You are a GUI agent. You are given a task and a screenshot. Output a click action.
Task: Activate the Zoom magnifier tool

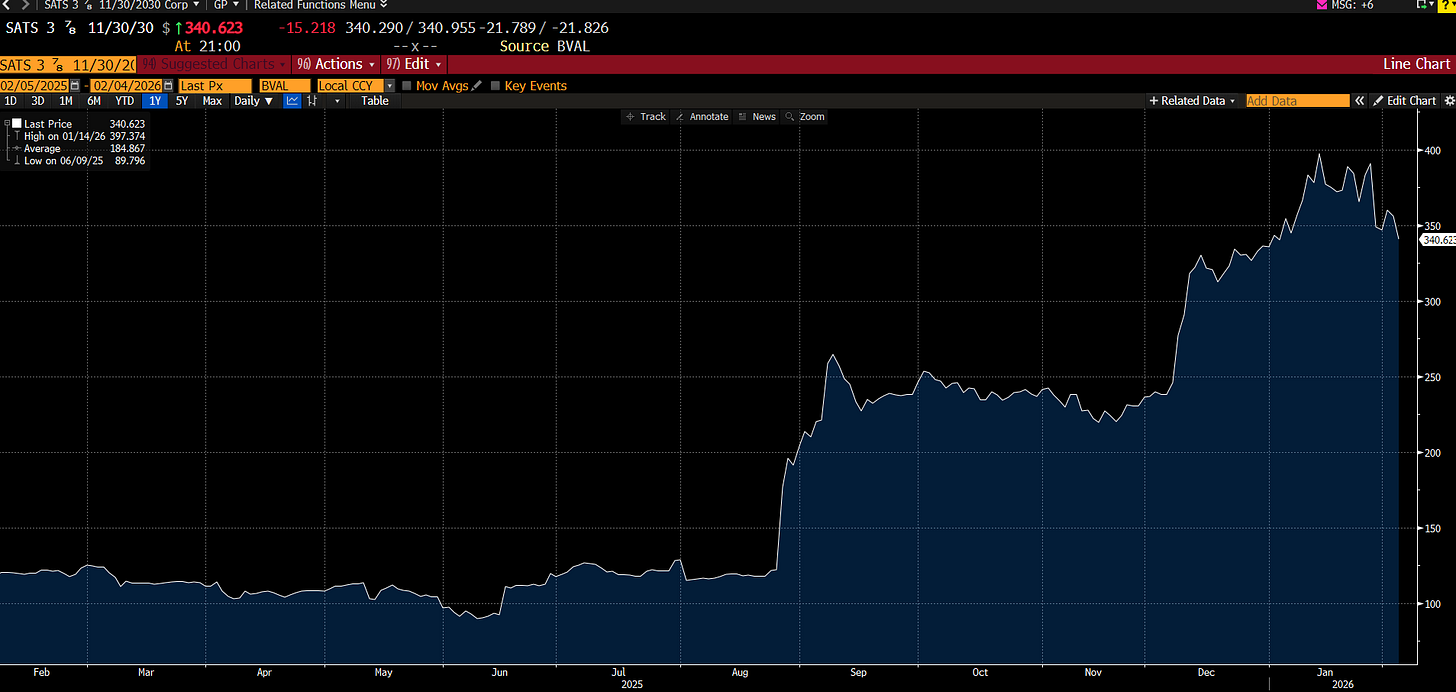(805, 117)
